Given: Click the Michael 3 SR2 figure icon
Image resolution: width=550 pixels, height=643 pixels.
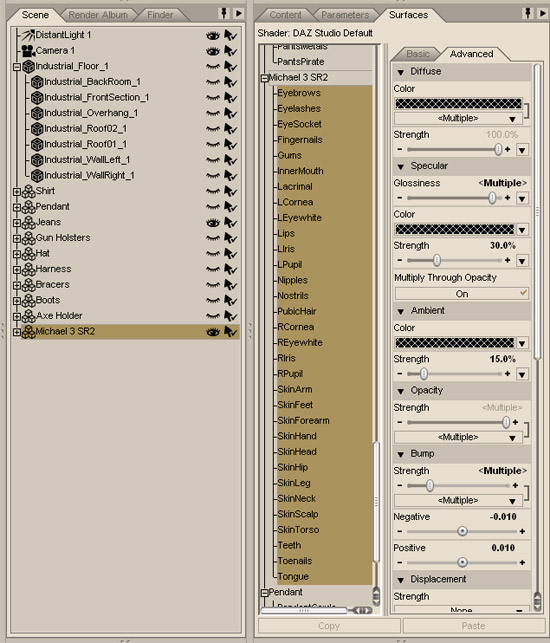Looking at the screenshot, I should coord(28,331).
